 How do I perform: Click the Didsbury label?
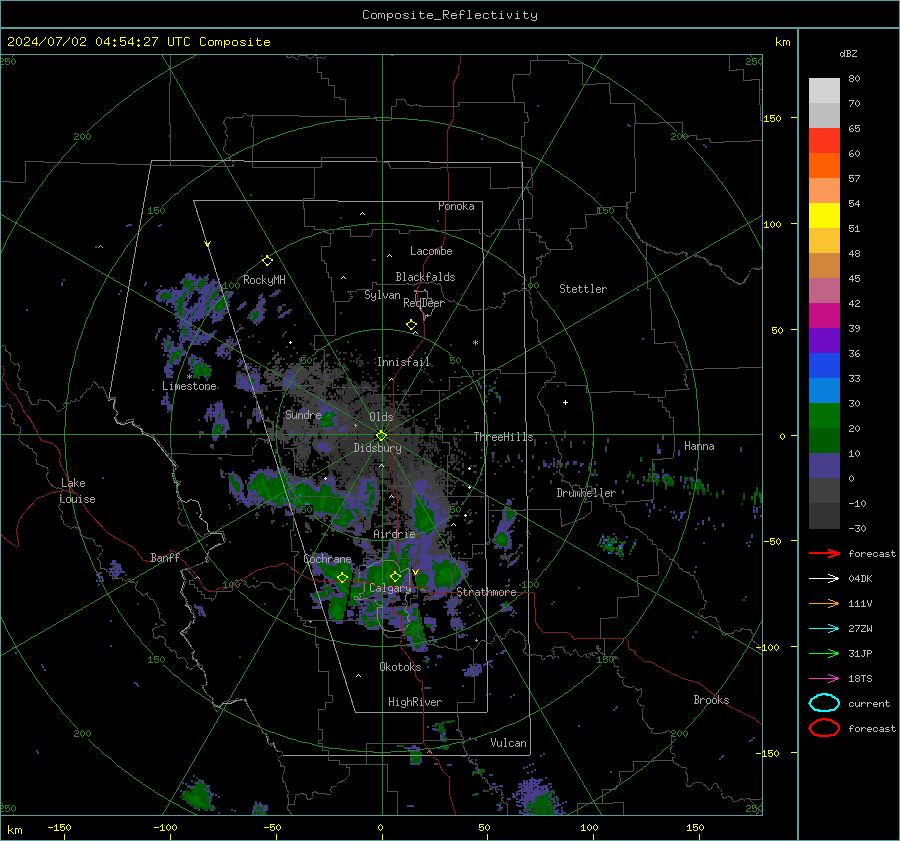pyautogui.click(x=377, y=448)
